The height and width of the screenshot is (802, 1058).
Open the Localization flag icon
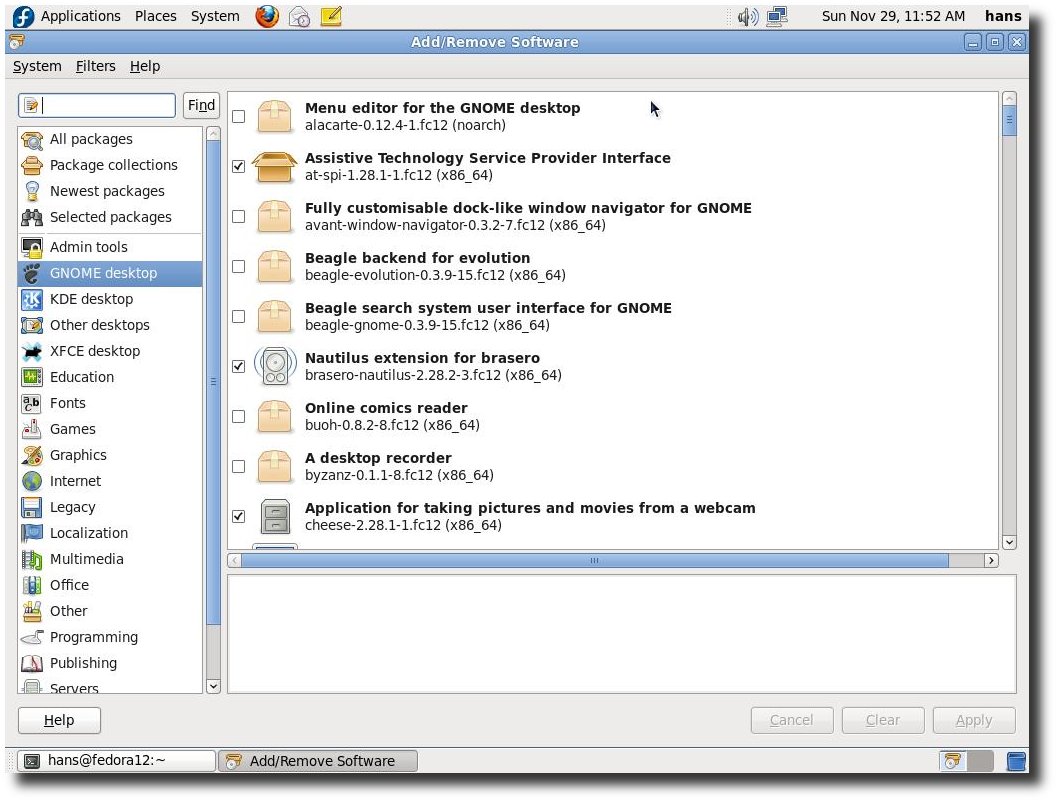(32, 534)
